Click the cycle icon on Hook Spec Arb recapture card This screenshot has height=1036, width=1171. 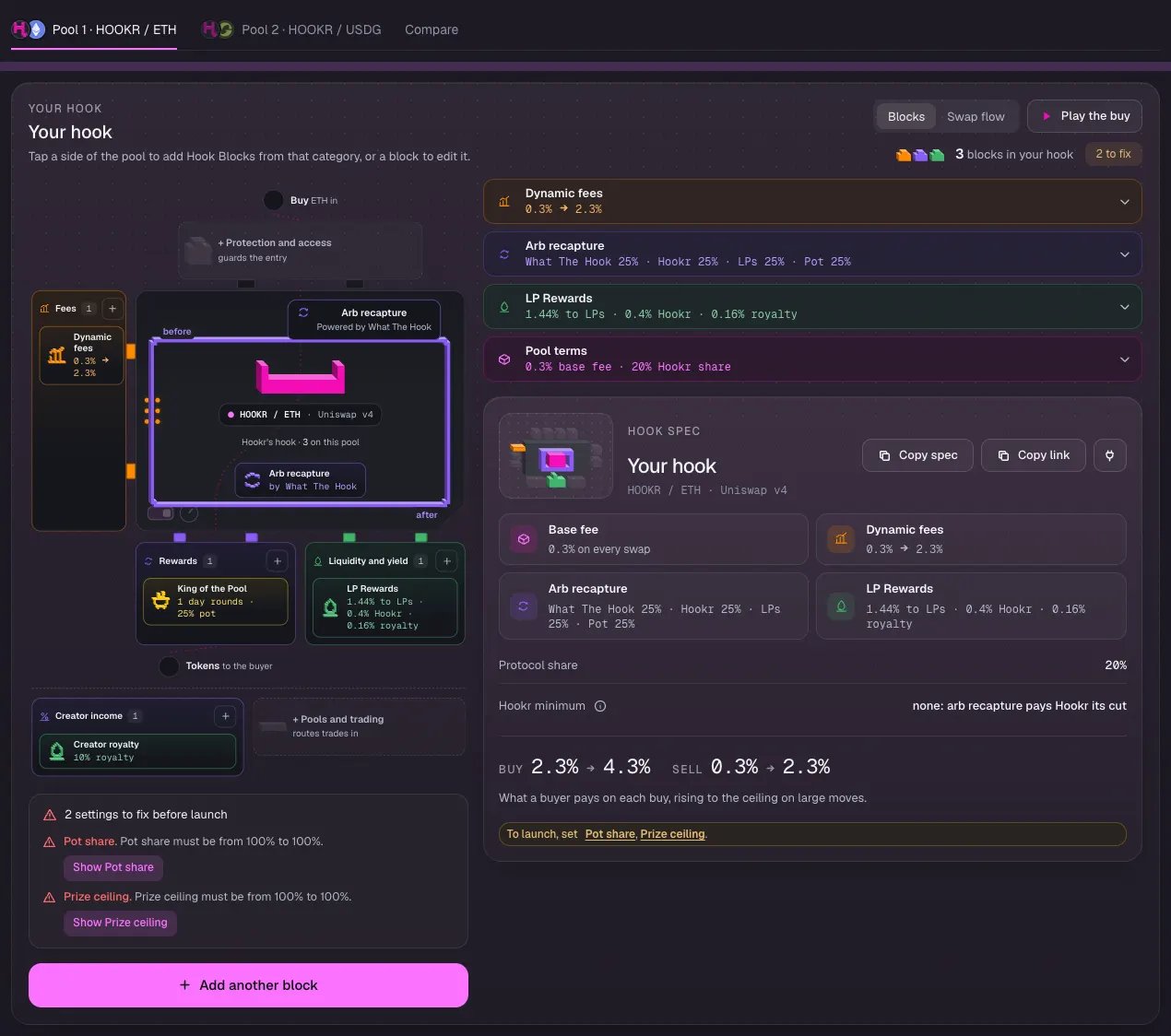point(524,606)
